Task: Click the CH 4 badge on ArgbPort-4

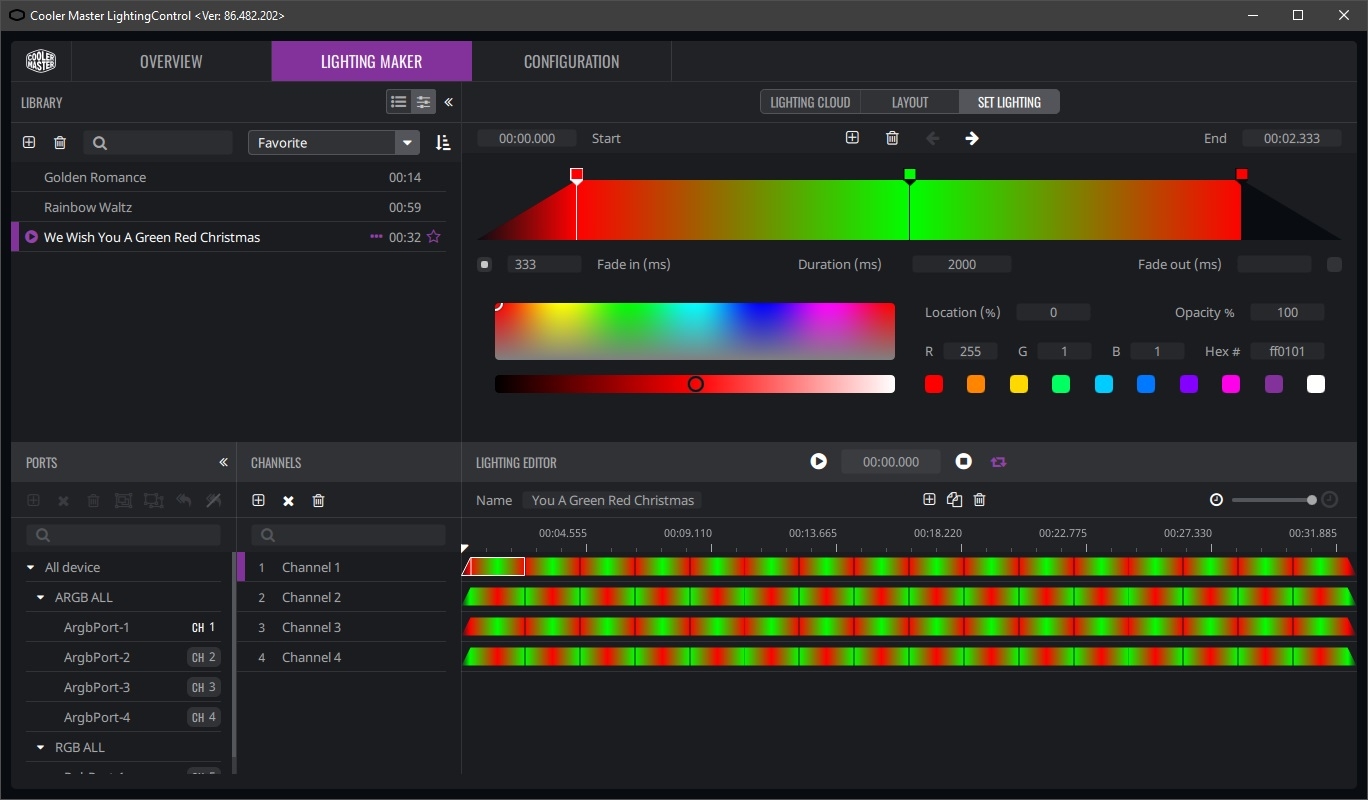Action: (x=203, y=717)
